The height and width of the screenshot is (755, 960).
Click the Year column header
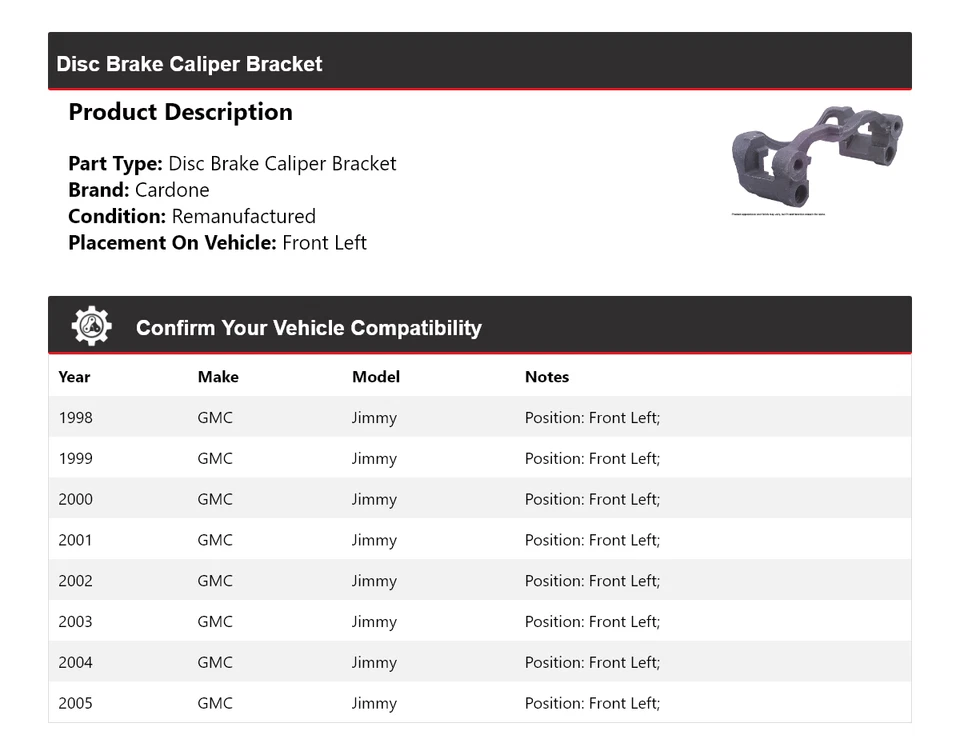click(x=74, y=377)
